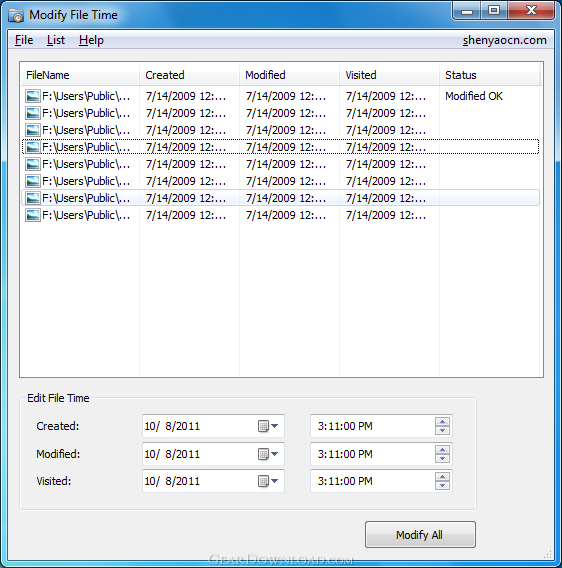Click the Modified date input field

point(199,454)
